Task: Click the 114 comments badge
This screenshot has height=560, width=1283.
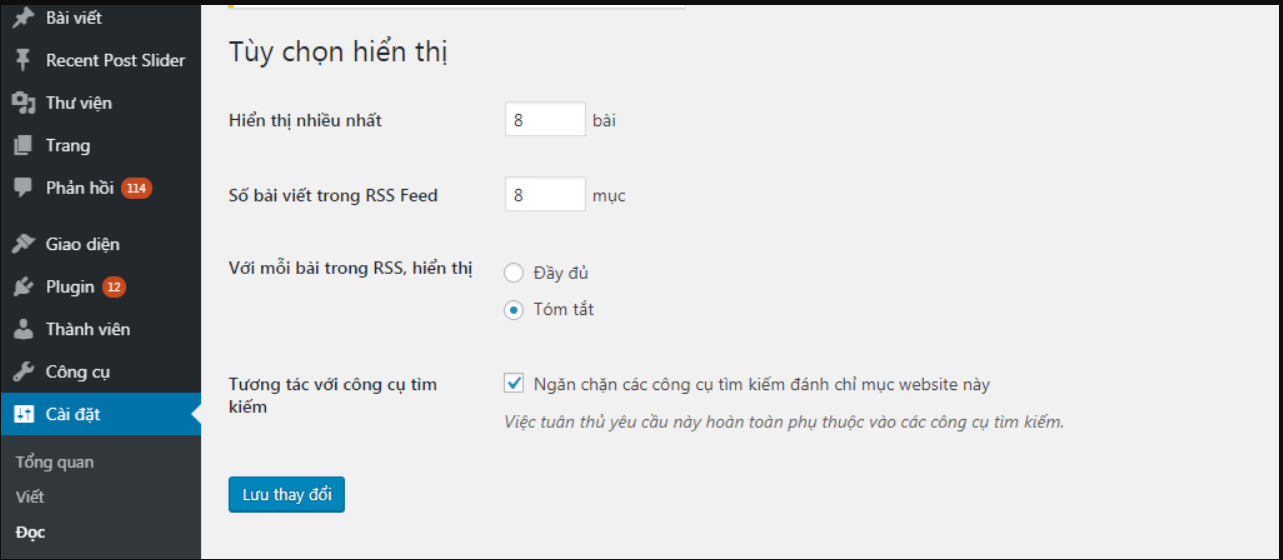Action: pyautogui.click(x=137, y=188)
